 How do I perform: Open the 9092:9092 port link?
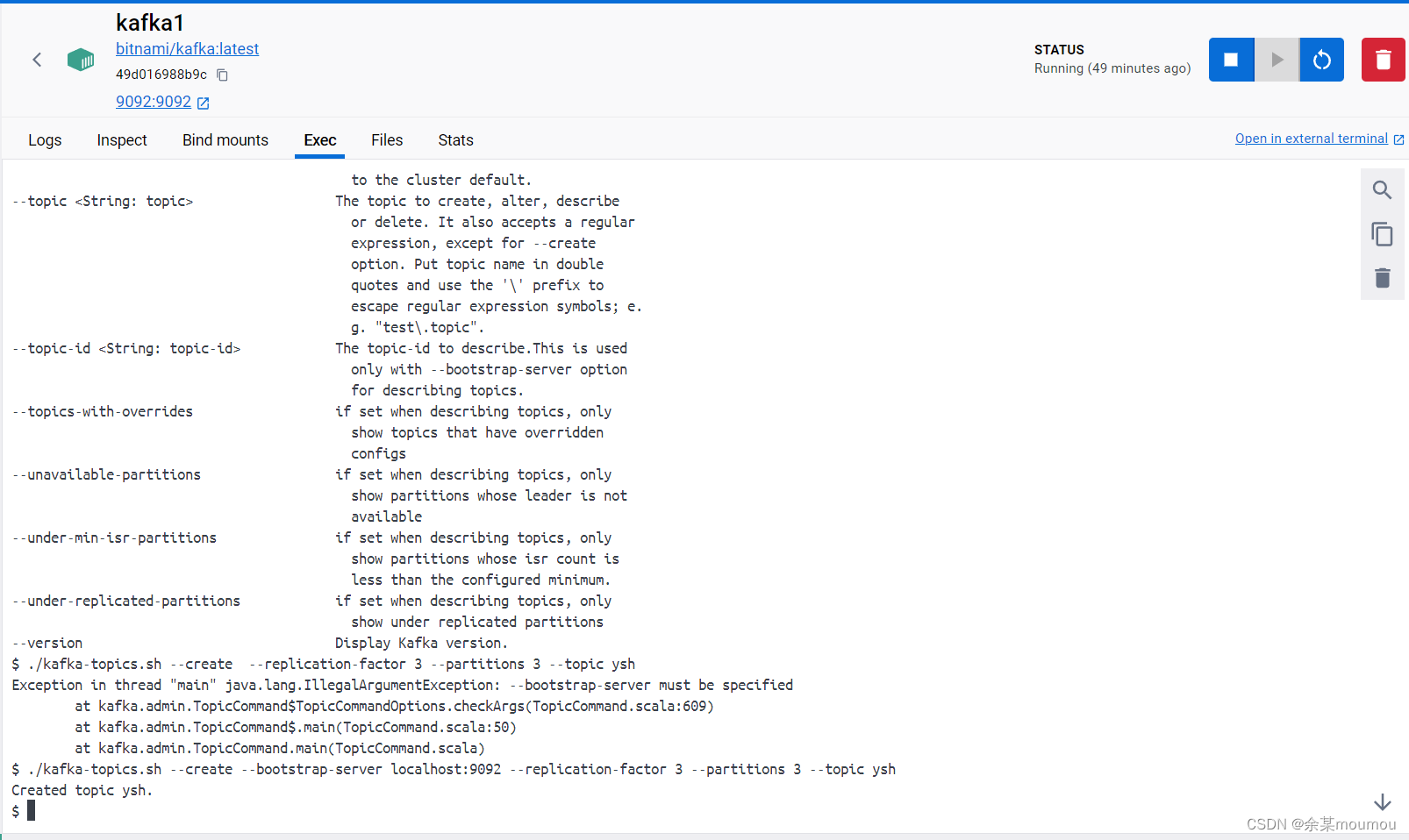154,102
